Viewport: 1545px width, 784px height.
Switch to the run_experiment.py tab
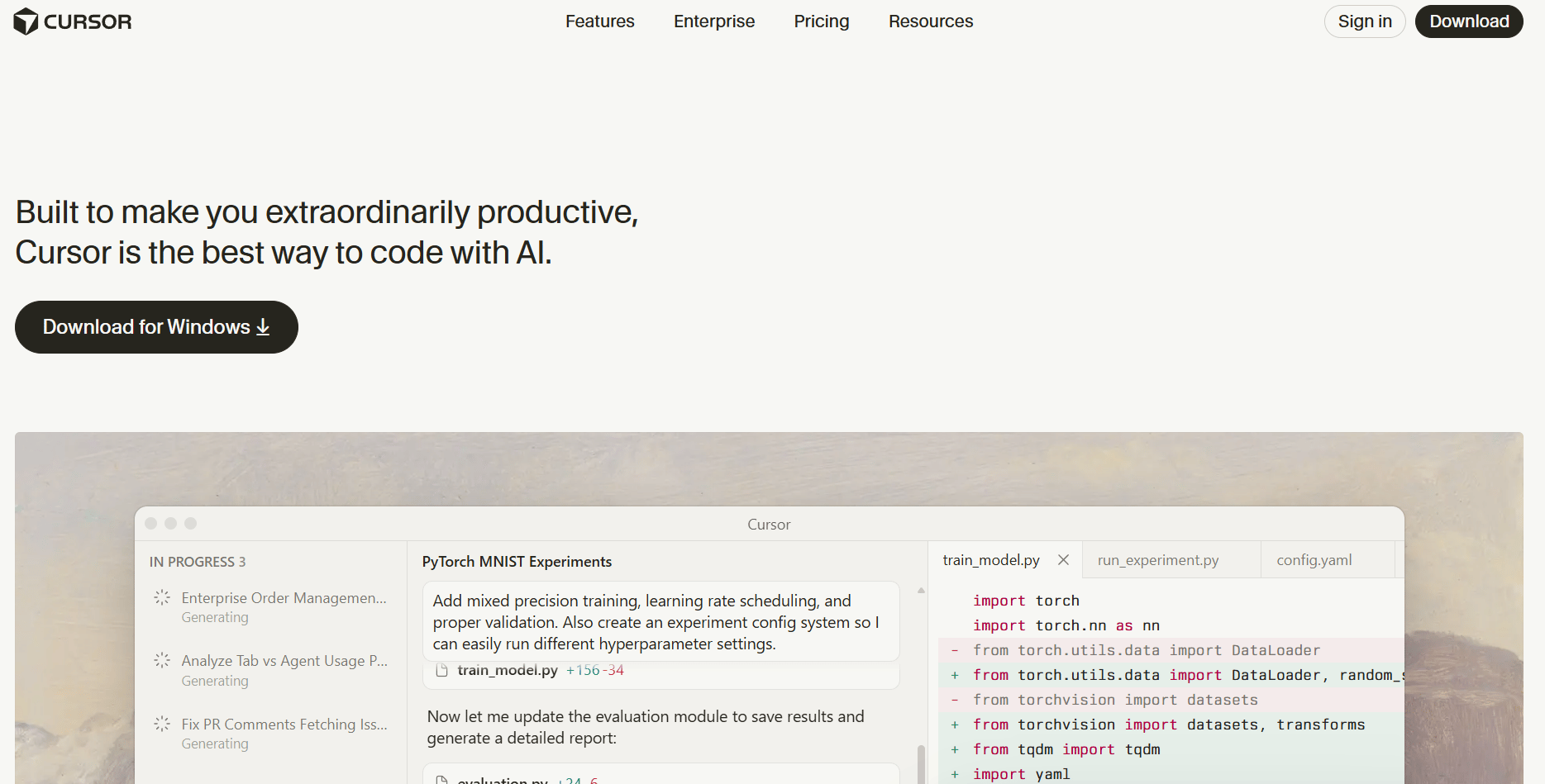point(1157,560)
